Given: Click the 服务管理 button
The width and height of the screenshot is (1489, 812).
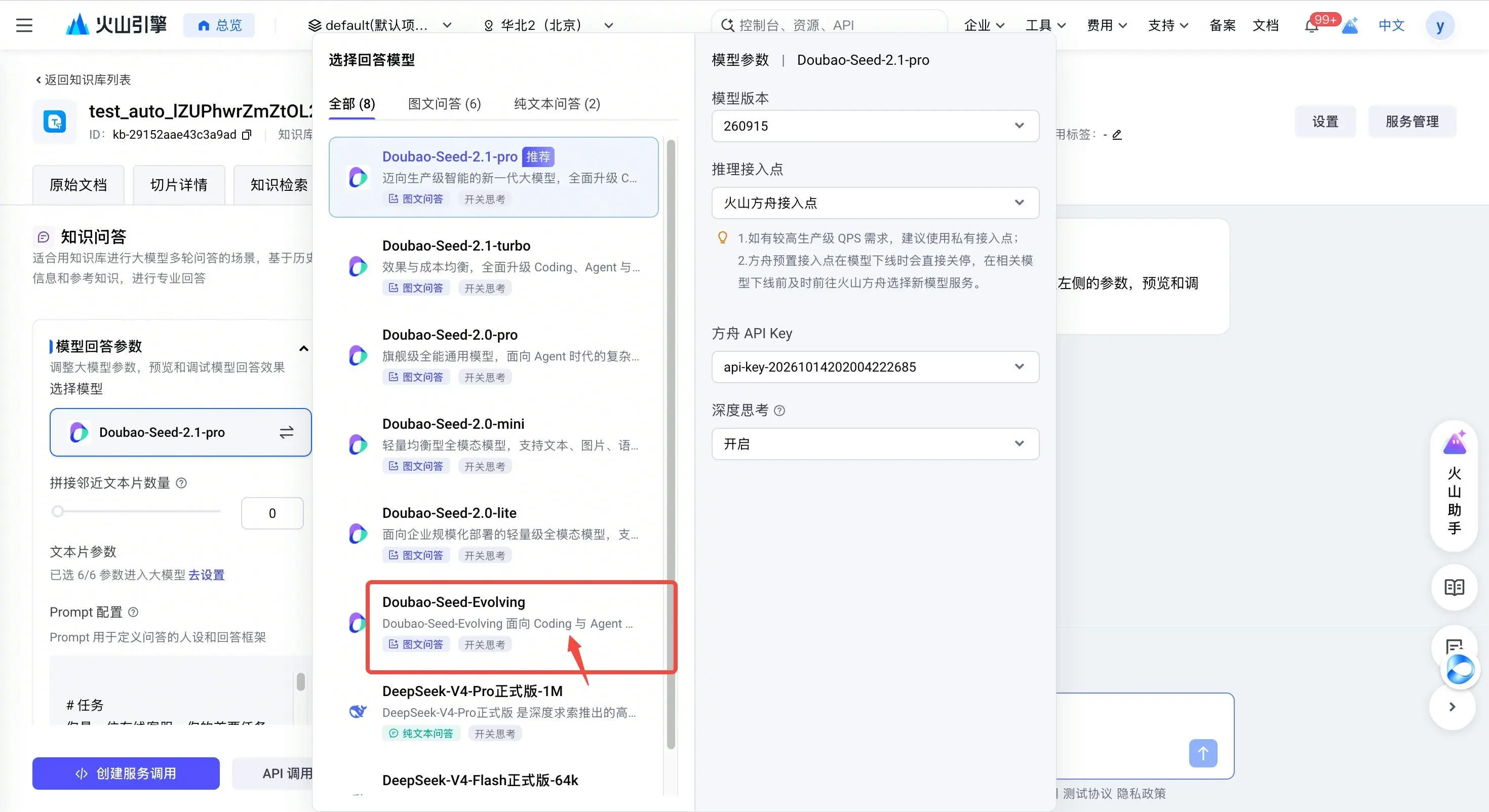Looking at the screenshot, I should [x=1412, y=121].
